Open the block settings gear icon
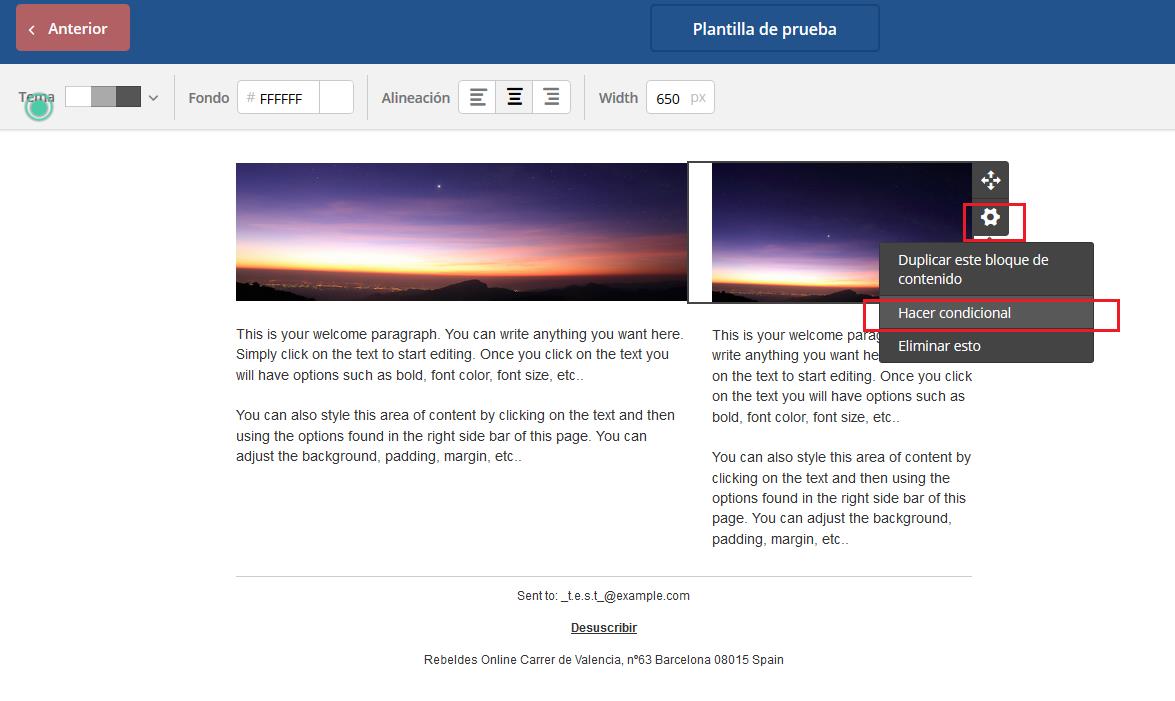 click(990, 217)
